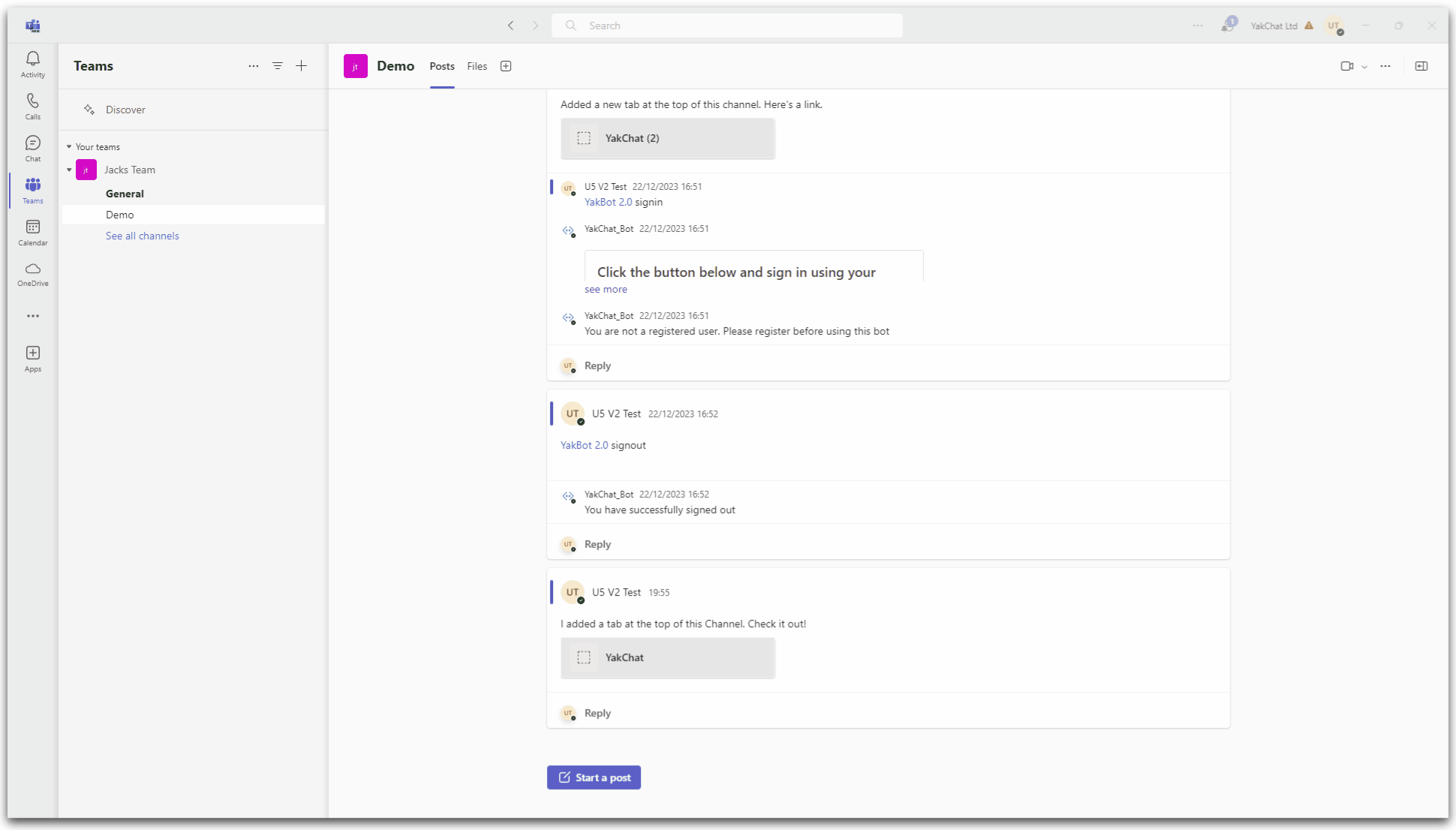This screenshot has width=1456, height=830.
Task: Switch to the Posts tab
Action: (442, 66)
